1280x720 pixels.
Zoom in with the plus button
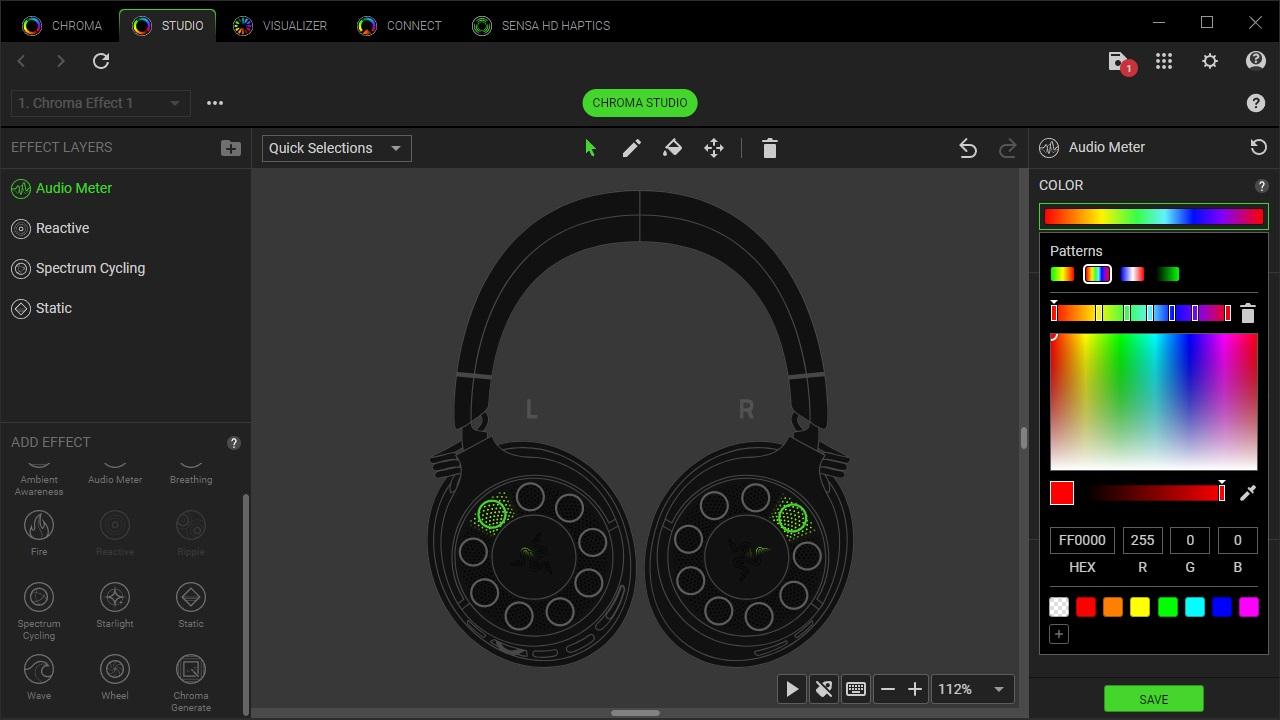click(x=915, y=689)
